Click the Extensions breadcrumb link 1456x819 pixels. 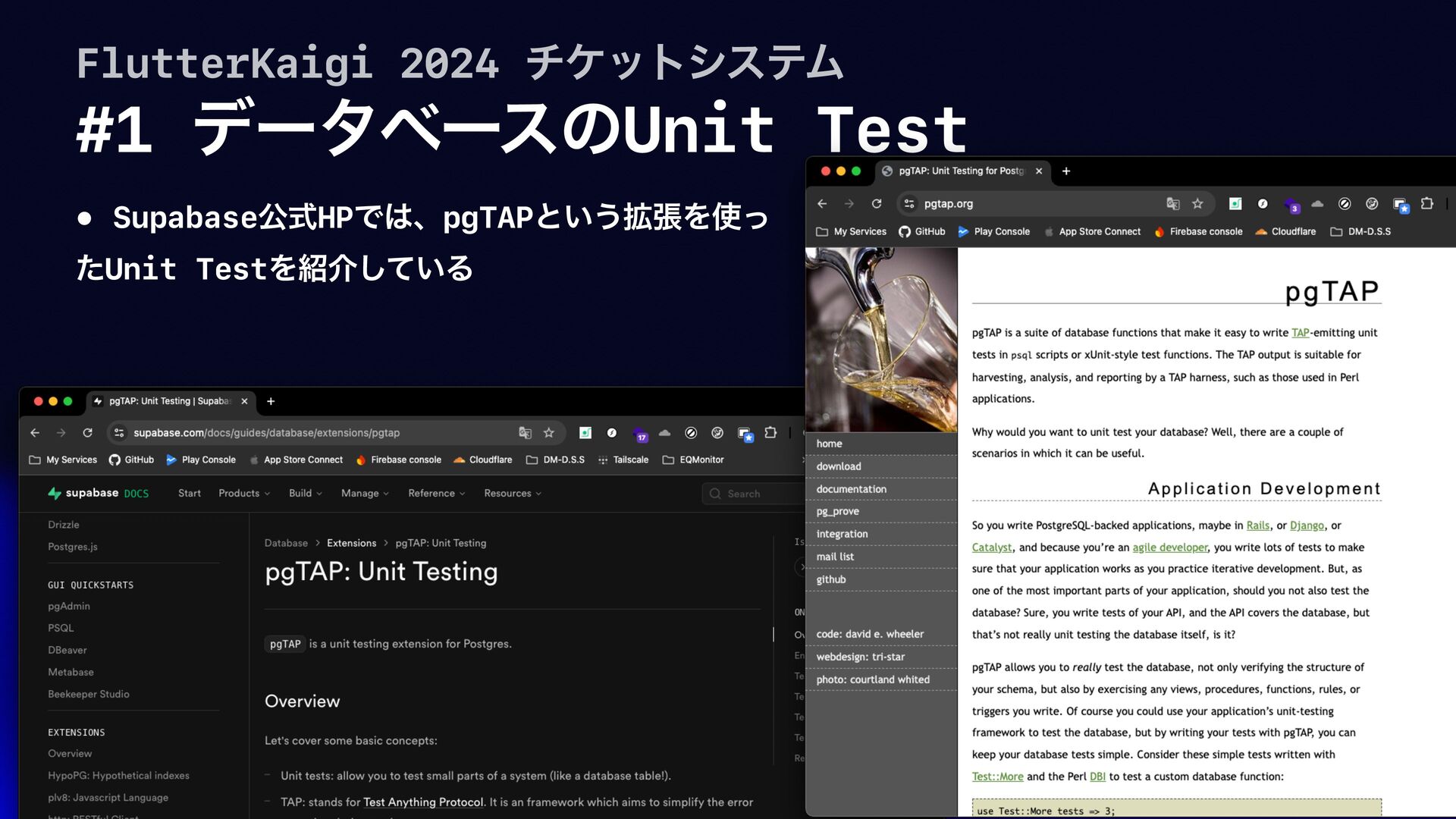click(x=351, y=544)
